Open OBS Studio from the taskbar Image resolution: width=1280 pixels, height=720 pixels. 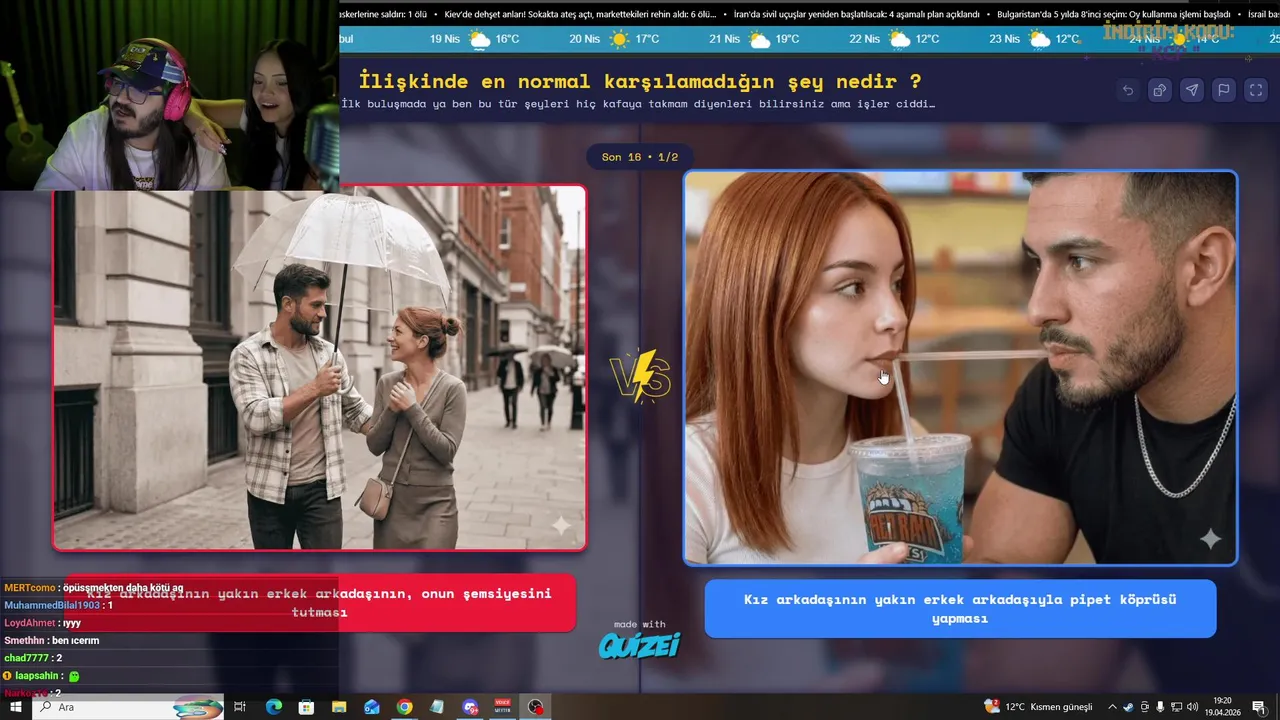(x=536, y=707)
